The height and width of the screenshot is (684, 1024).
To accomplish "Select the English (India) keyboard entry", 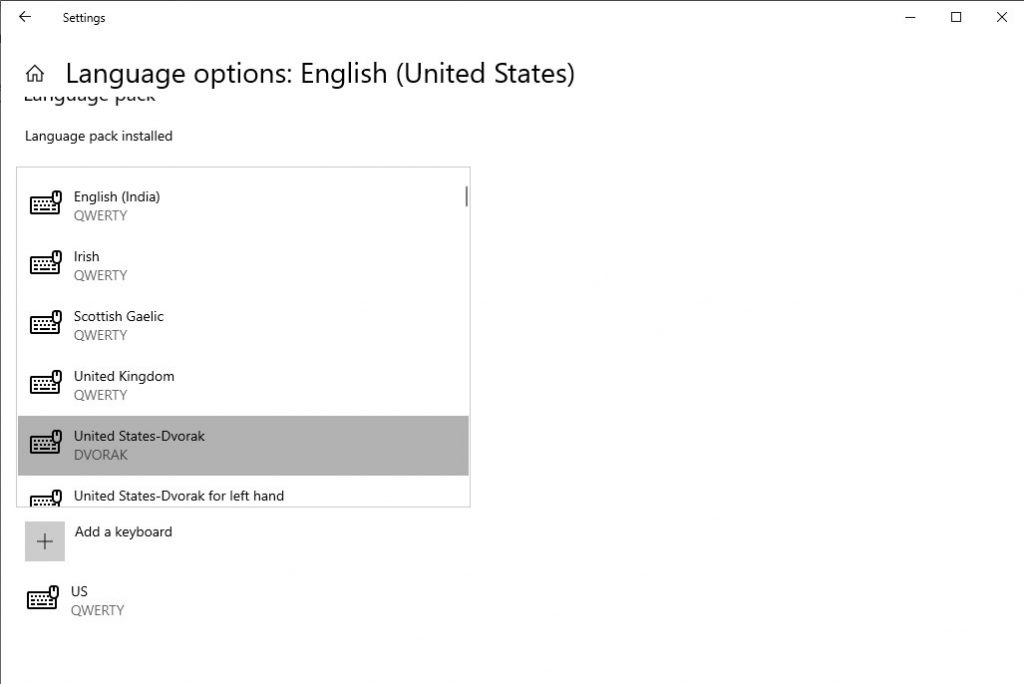I will click(x=240, y=205).
